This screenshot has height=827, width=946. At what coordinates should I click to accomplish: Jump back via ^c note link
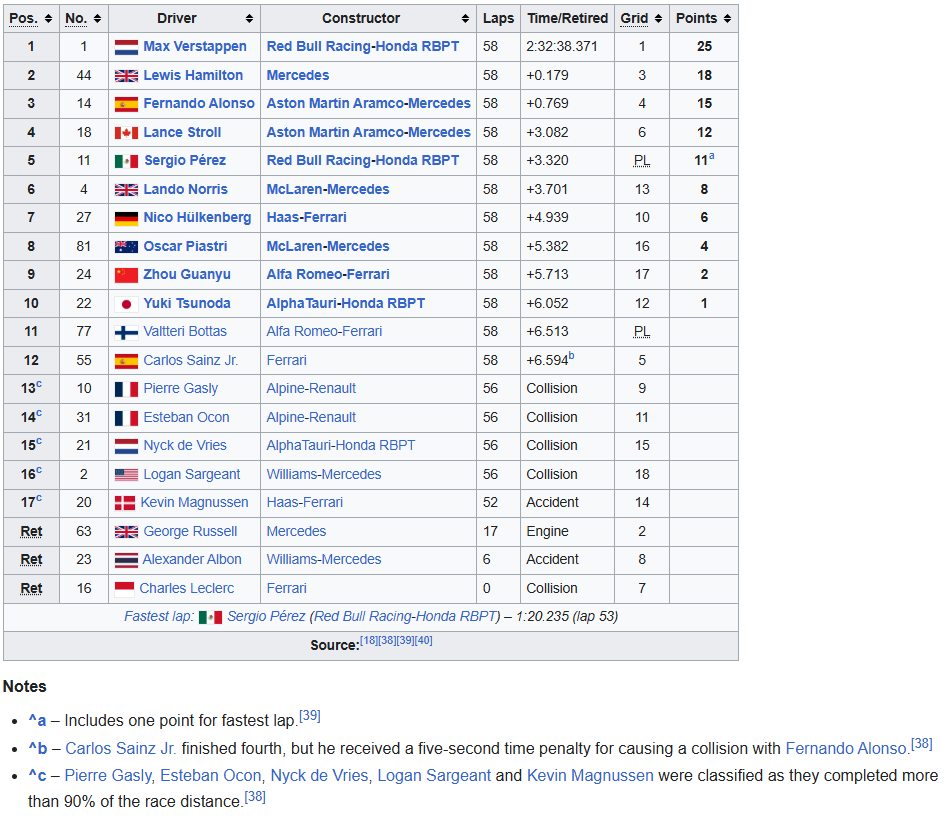(37, 776)
